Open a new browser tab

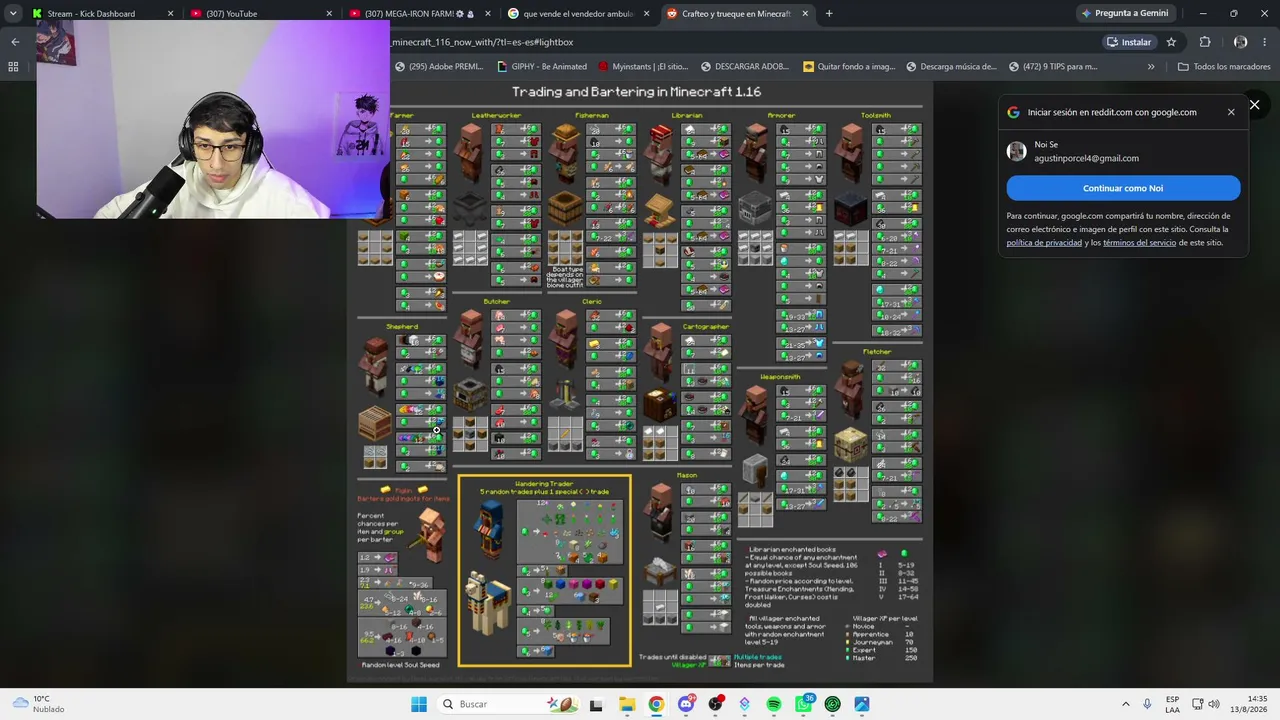coord(829,14)
